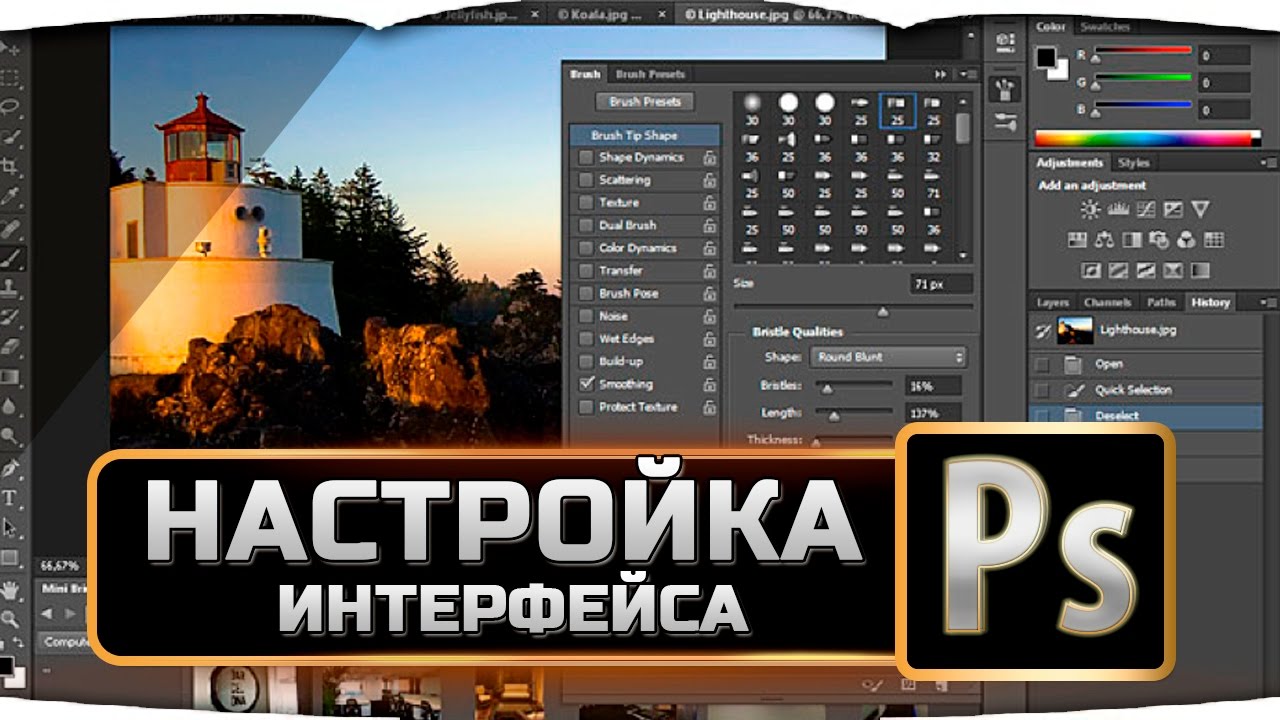Select the Brush tool in toolbar
The image size is (1280, 720).
(11, 257)
